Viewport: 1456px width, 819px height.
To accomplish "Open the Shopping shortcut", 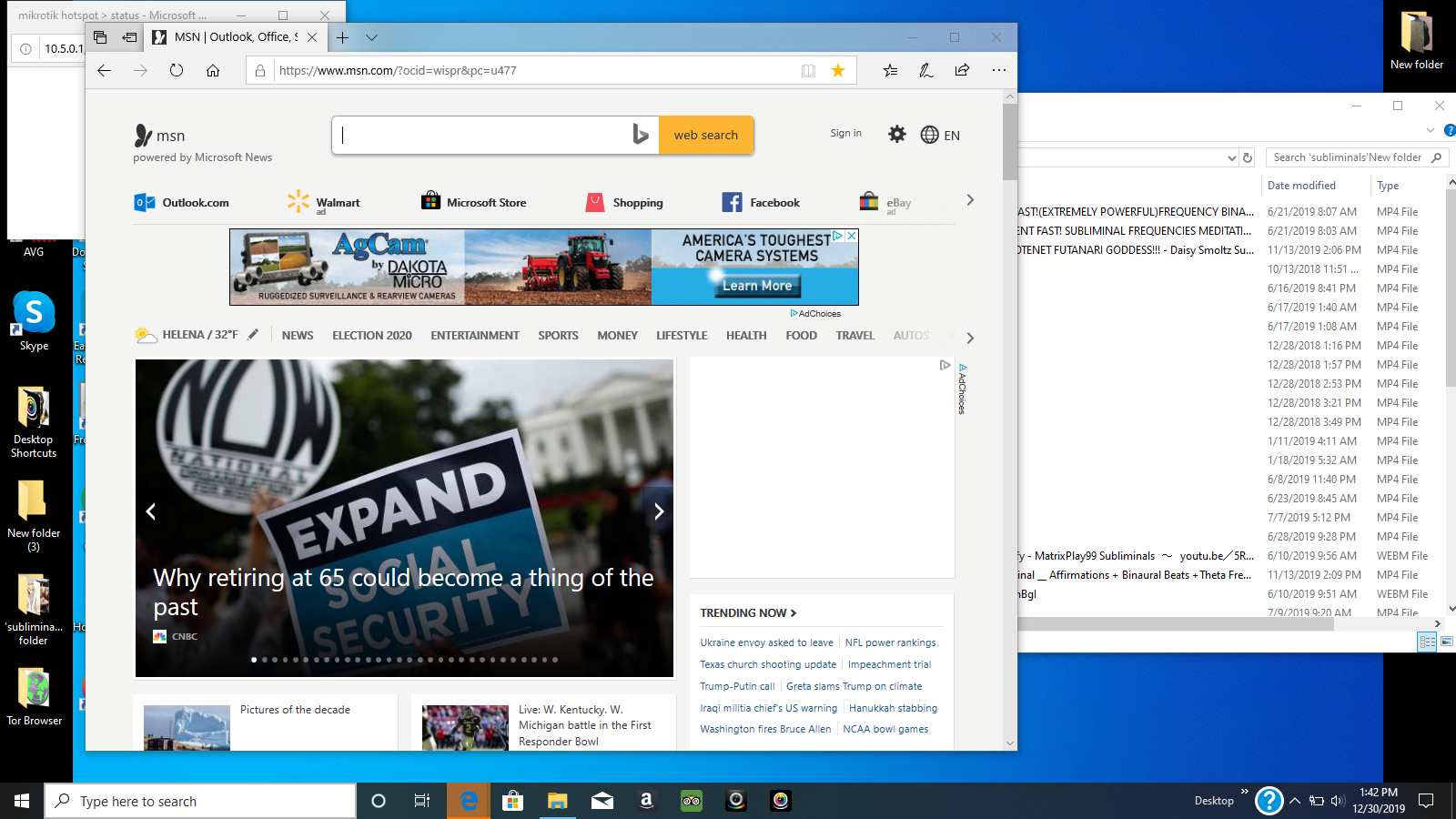I will coord(624,202).
